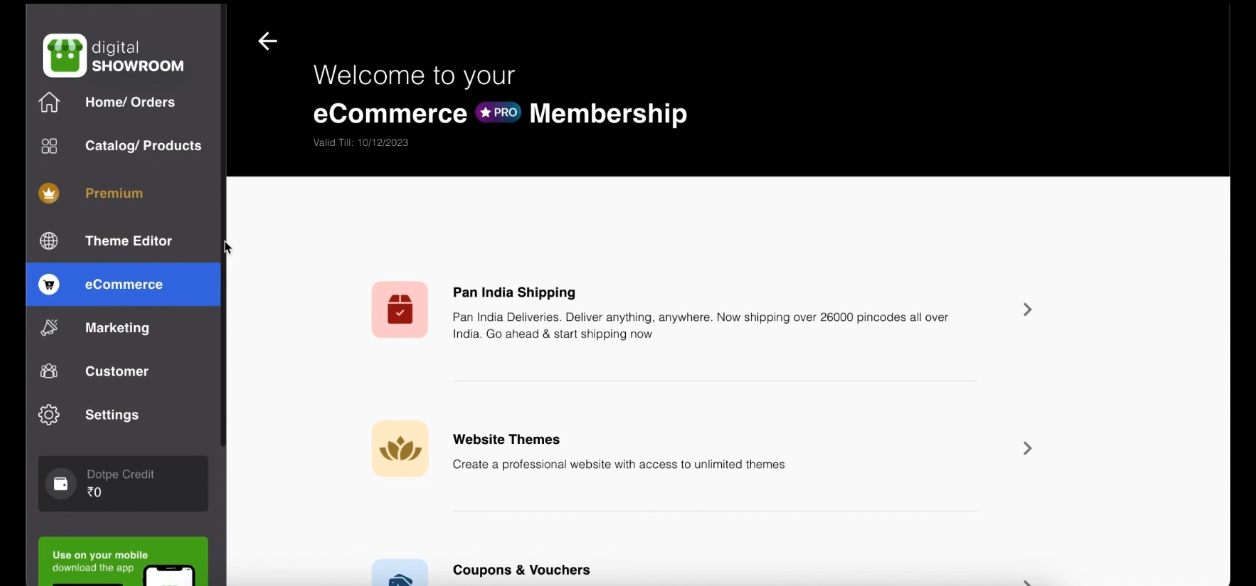
Task: Click the Settings gear icon
Action: [49, 415]
